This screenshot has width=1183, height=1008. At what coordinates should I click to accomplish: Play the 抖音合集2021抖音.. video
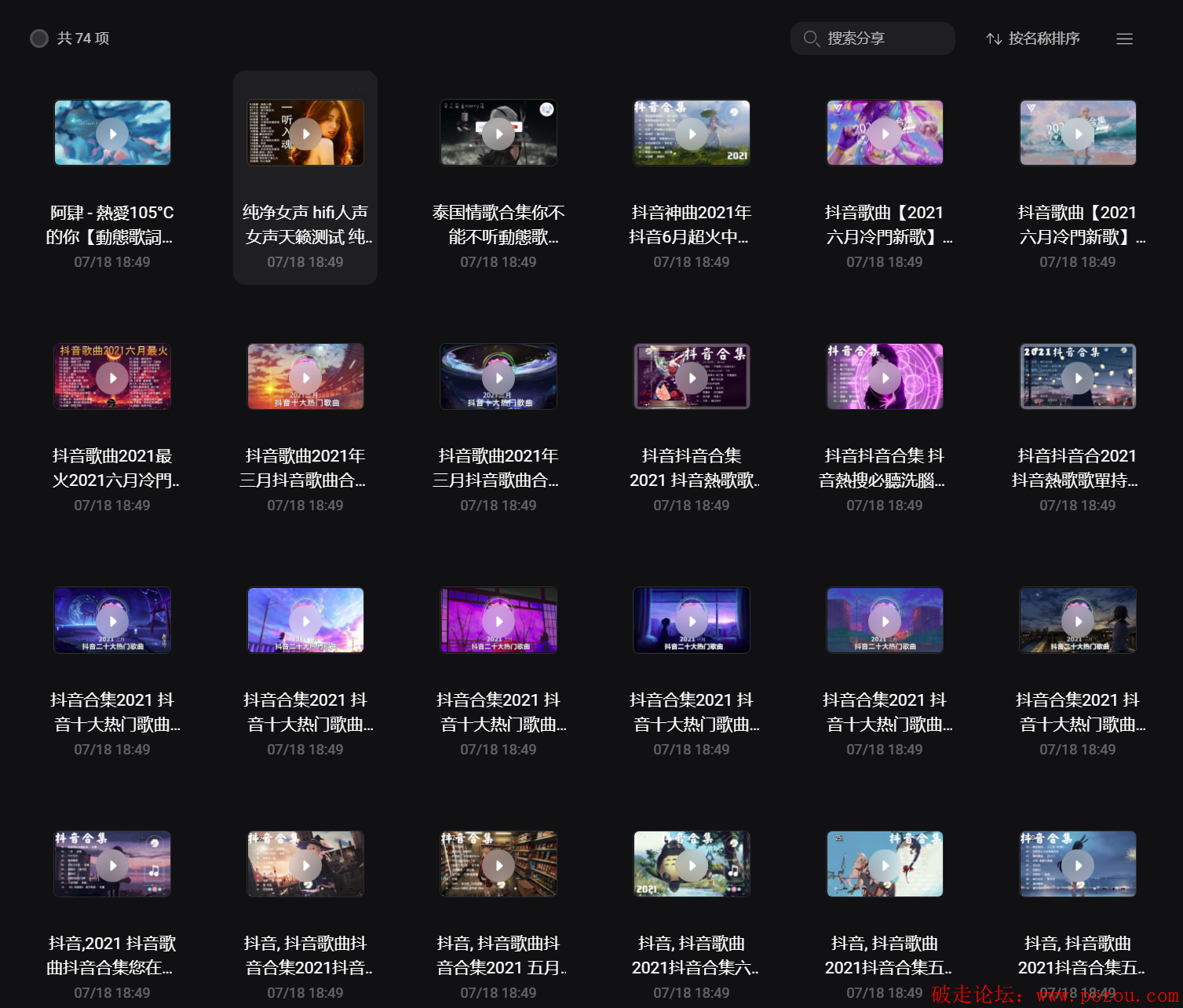[x=305, y=864]
